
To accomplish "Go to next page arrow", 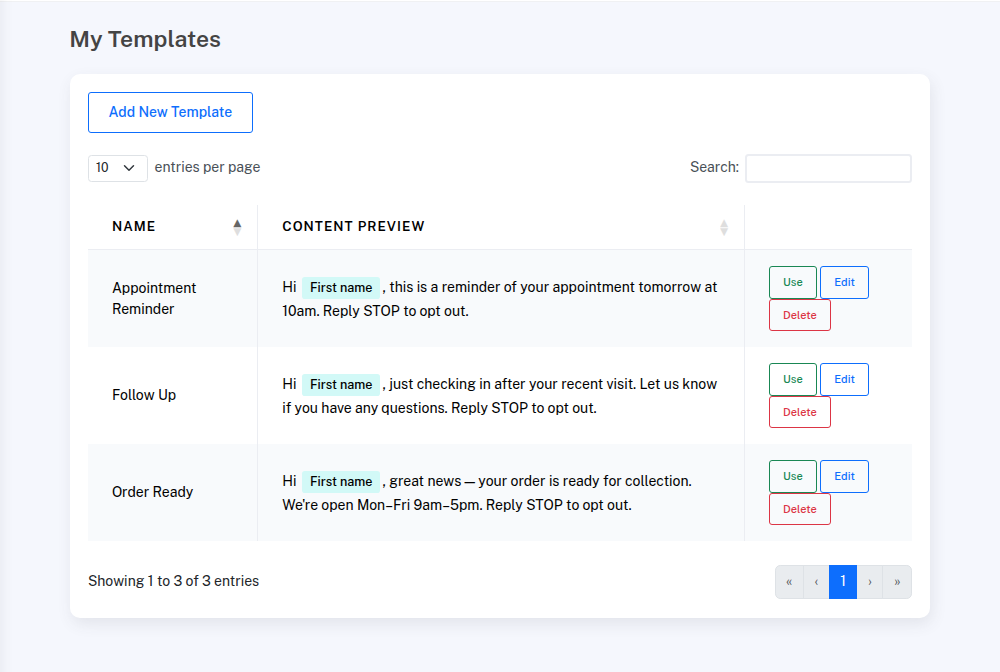I will click(x=870, y=582).
